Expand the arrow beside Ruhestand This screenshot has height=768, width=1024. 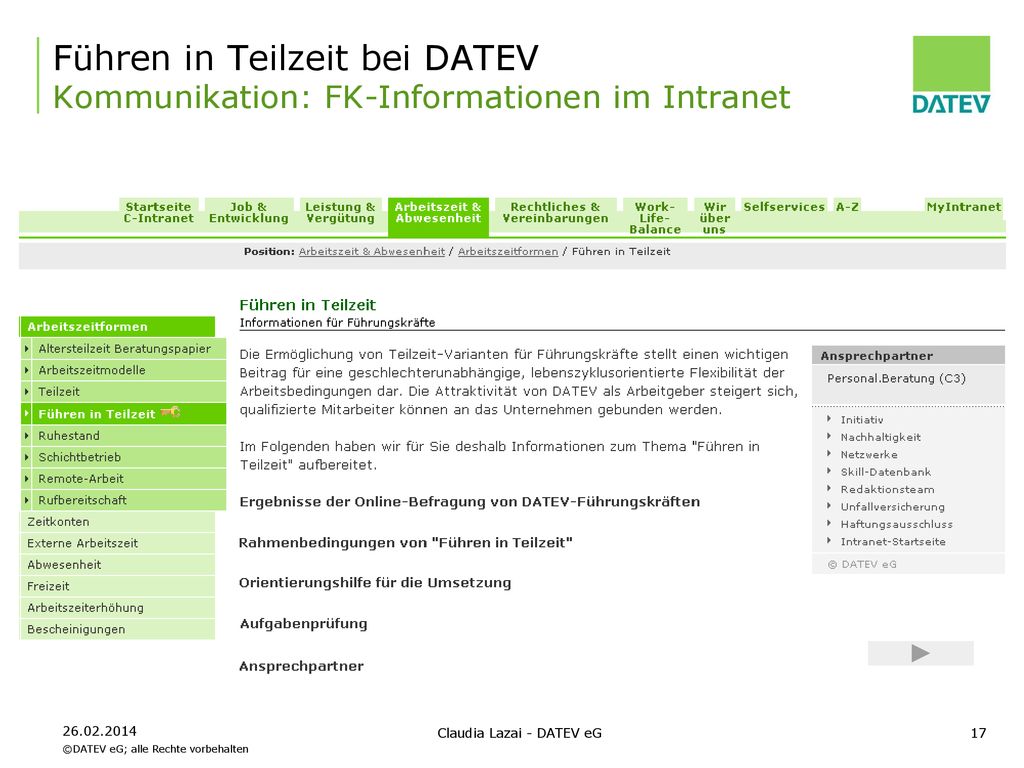[27, 436]
